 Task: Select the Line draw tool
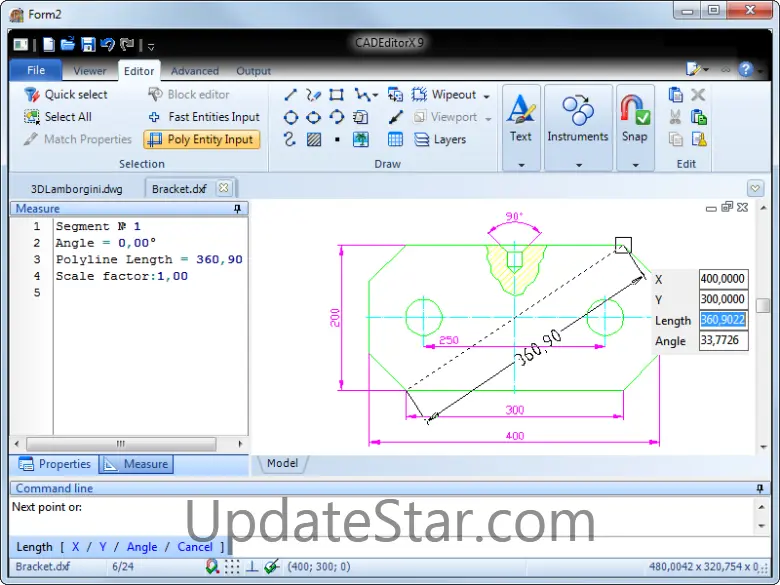click(291, 95)
